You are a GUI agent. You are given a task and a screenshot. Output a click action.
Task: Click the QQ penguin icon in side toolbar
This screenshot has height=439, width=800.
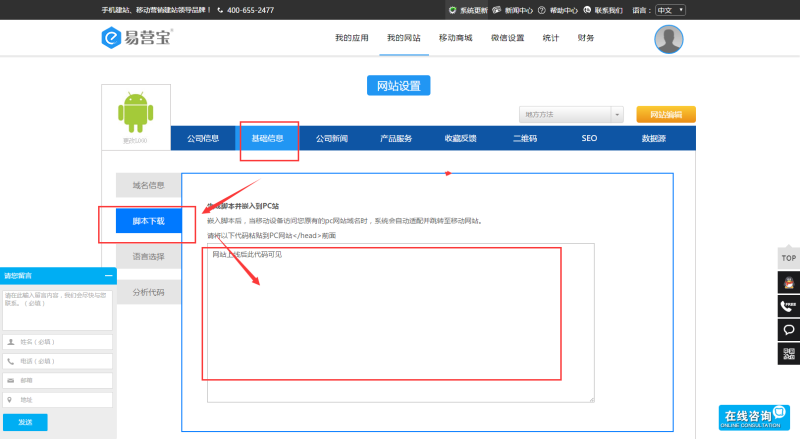coord(788,282)
